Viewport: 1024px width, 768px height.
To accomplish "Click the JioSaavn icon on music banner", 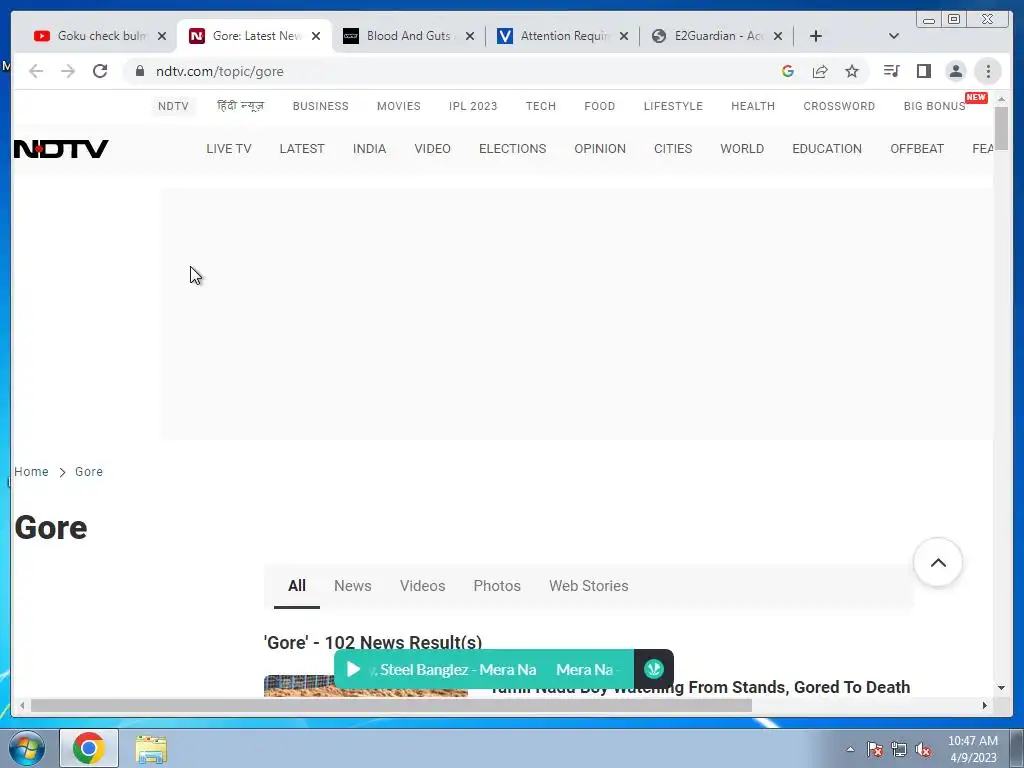I will click(654, 669).
